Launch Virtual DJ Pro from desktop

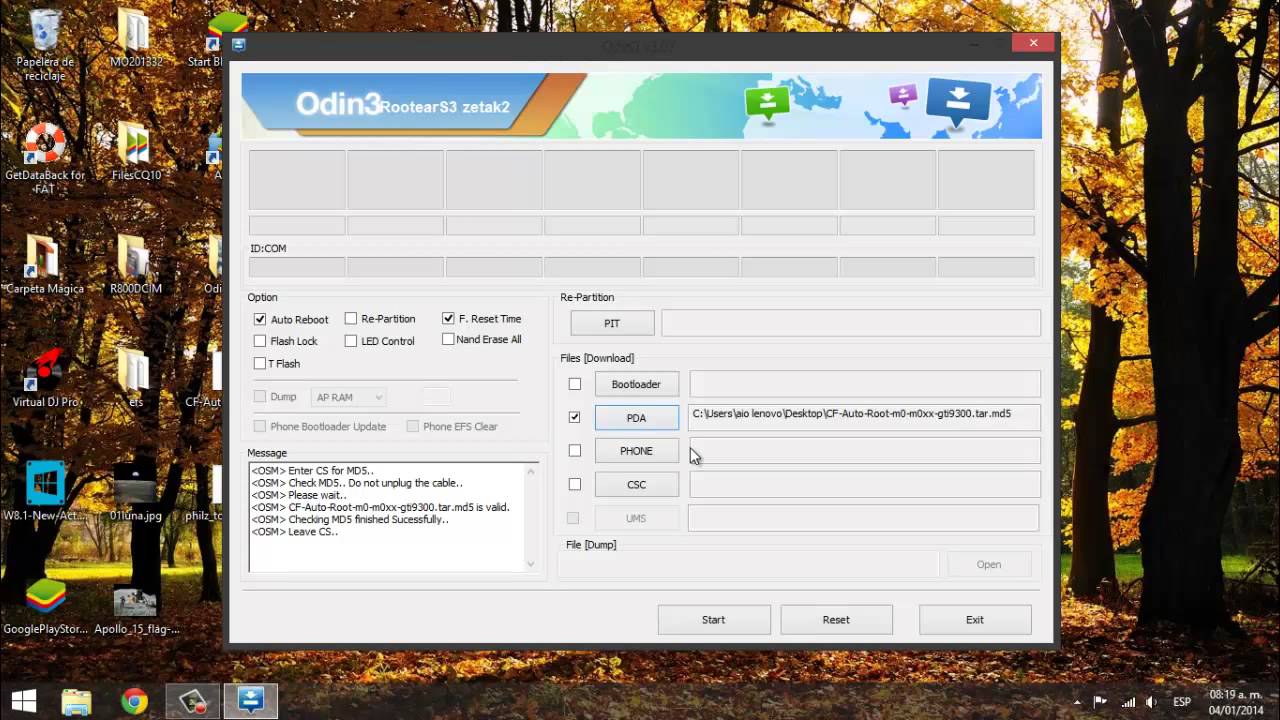tap(45, 378)
